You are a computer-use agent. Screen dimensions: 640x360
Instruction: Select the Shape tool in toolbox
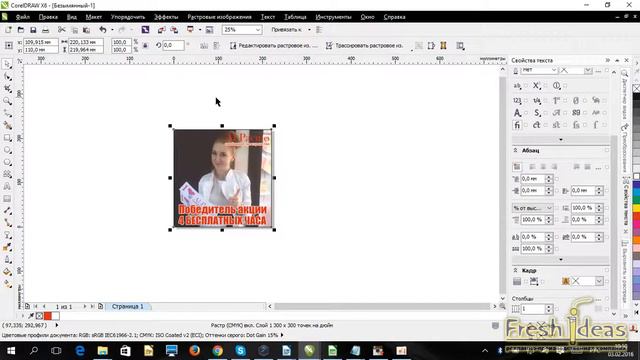tap(7, 76)
